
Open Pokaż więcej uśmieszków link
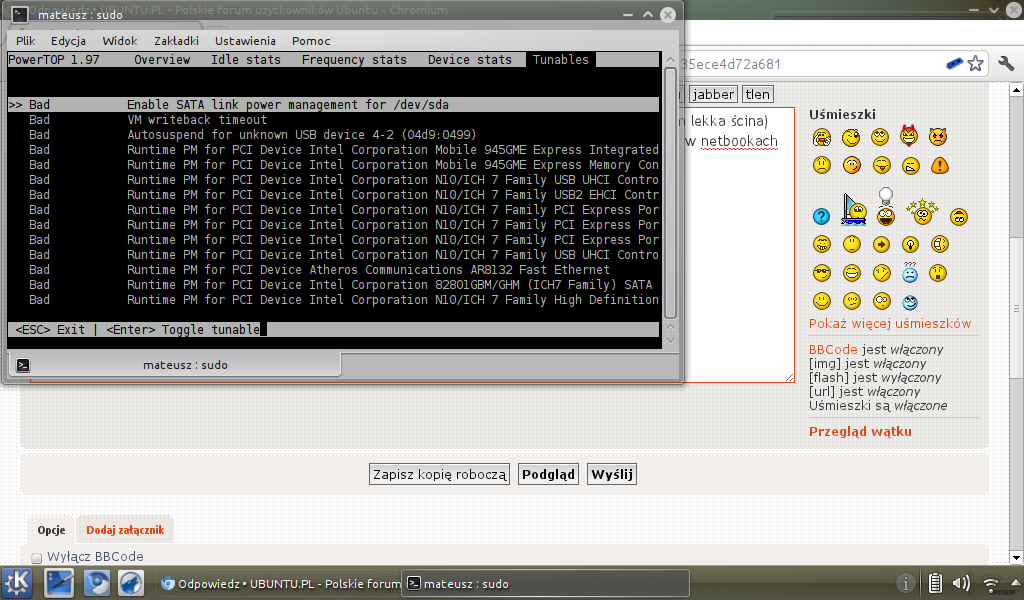[x=890, y=323]
